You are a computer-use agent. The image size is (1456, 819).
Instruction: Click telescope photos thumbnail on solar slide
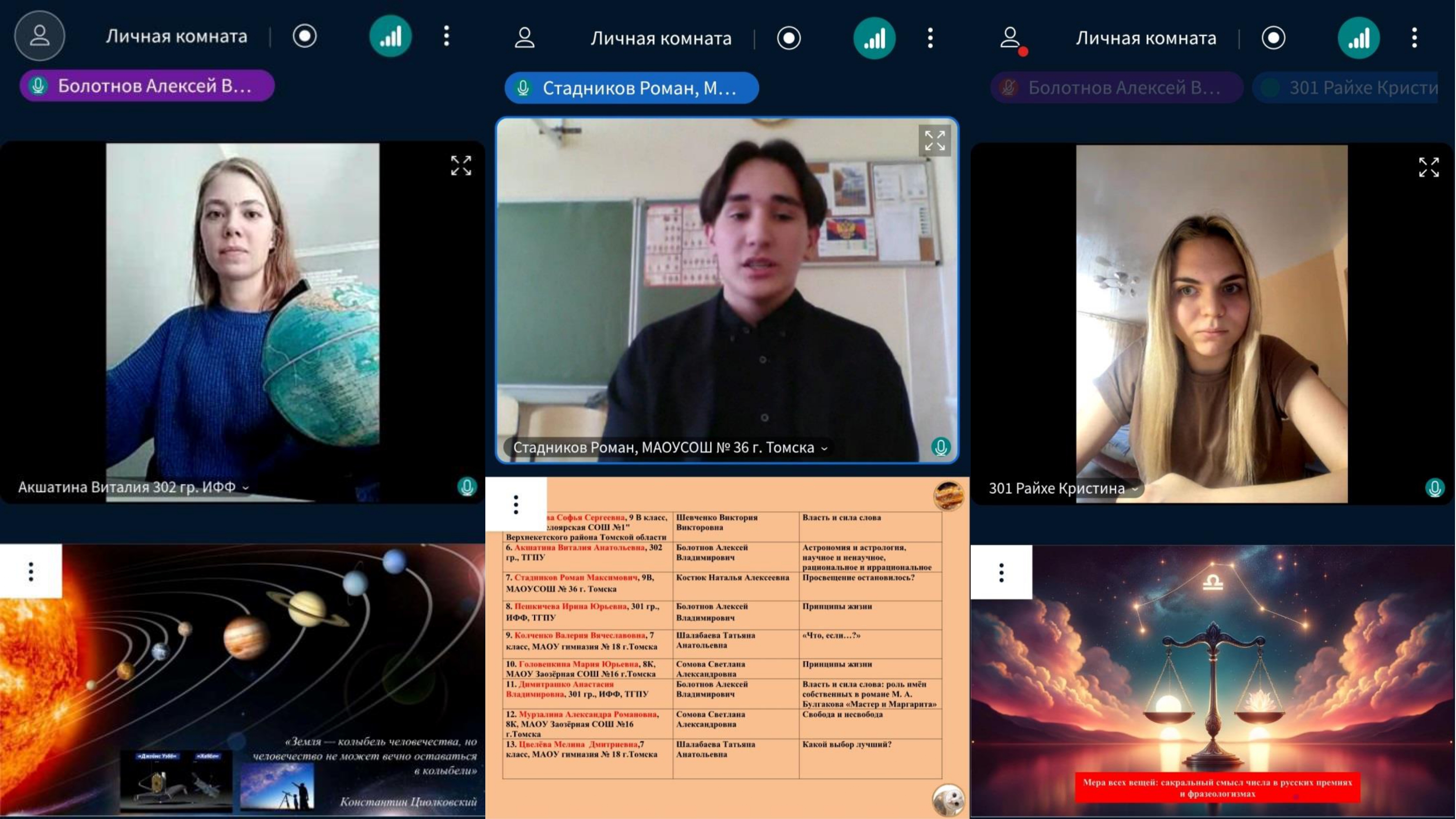pyautogui.click(x=176, y=781)
